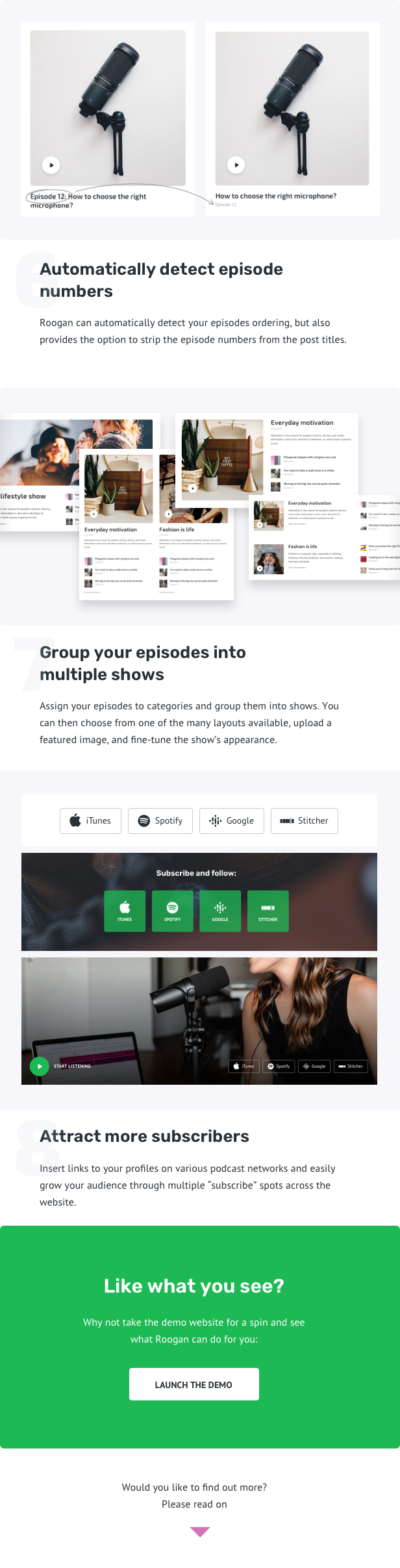Click green ITUNES tile under Subscribe and follow

click(x=125, y=911)
